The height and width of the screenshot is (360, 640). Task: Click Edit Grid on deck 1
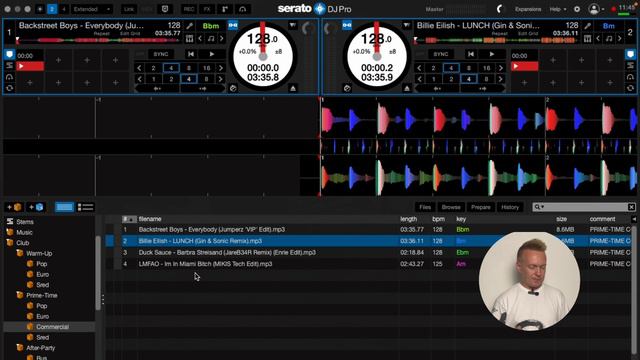pyautogui.click(x=130, y=34)
